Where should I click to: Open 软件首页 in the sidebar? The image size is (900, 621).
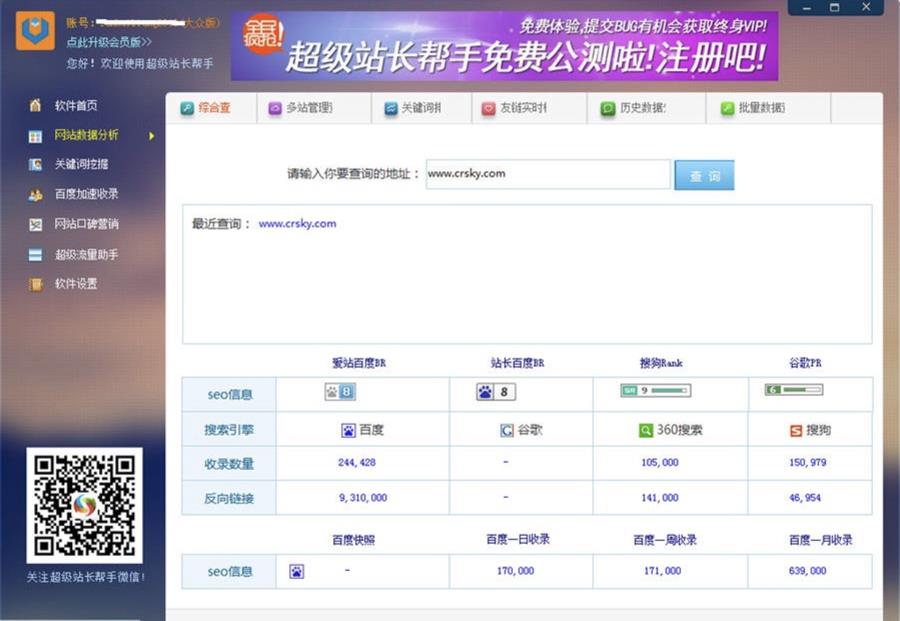pyautogui.click(x=76, y=106)
